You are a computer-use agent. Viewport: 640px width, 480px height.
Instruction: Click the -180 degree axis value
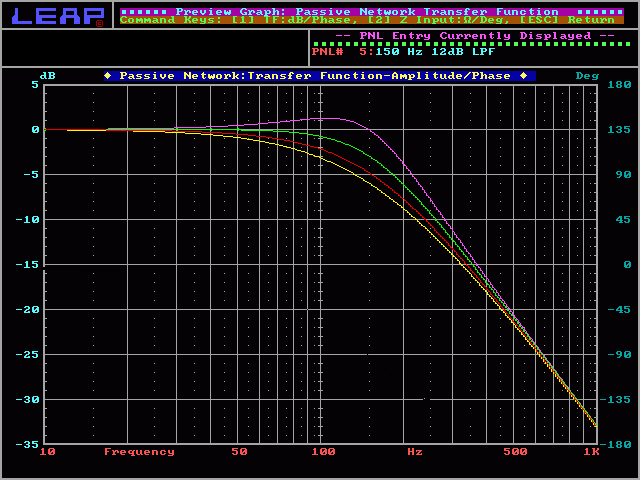click(616, 444)
